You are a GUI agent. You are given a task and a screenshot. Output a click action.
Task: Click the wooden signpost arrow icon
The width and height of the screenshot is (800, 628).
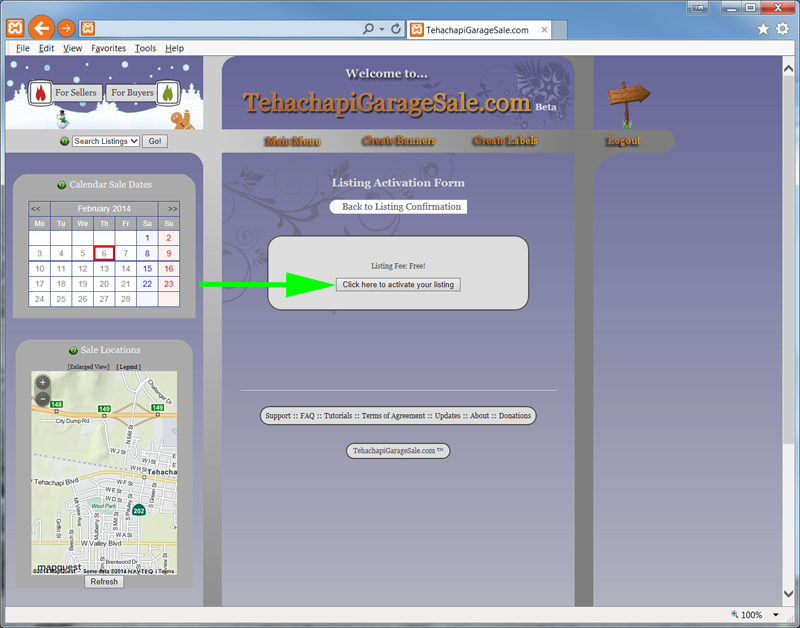coord(628,104)
